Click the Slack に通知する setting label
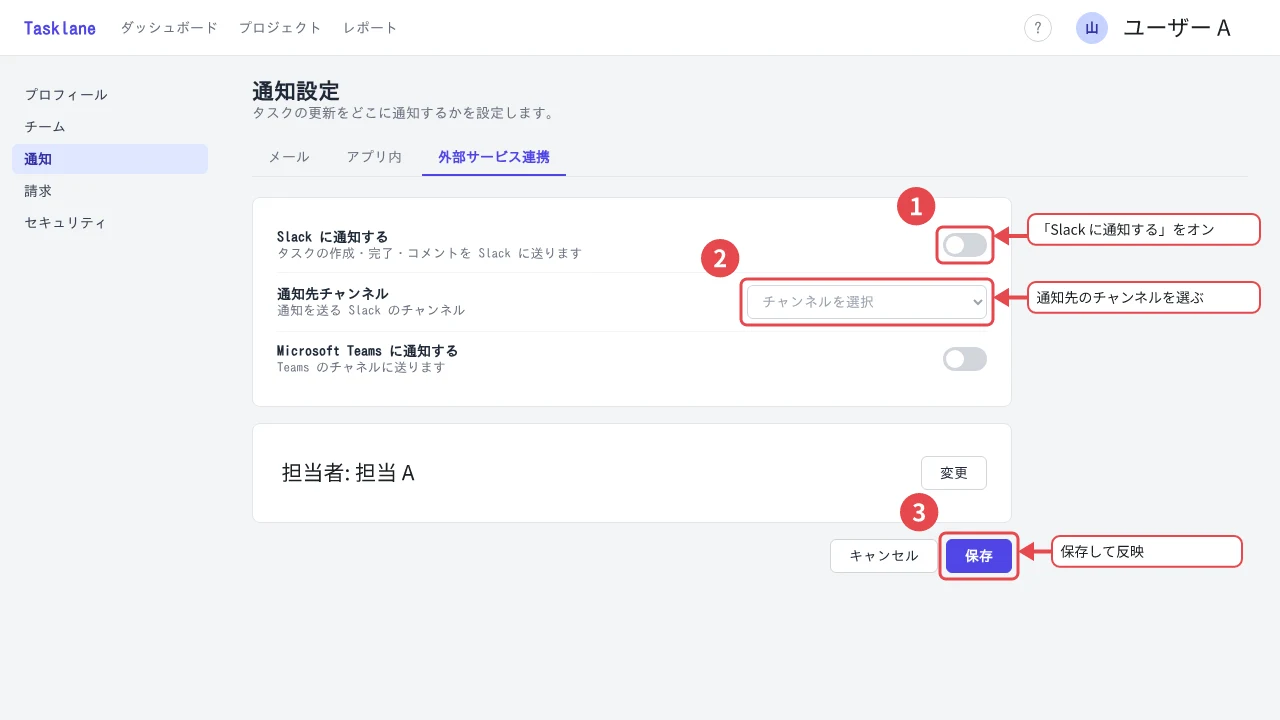Screen dimensions: 1280x720 click(x=333, y=237)
